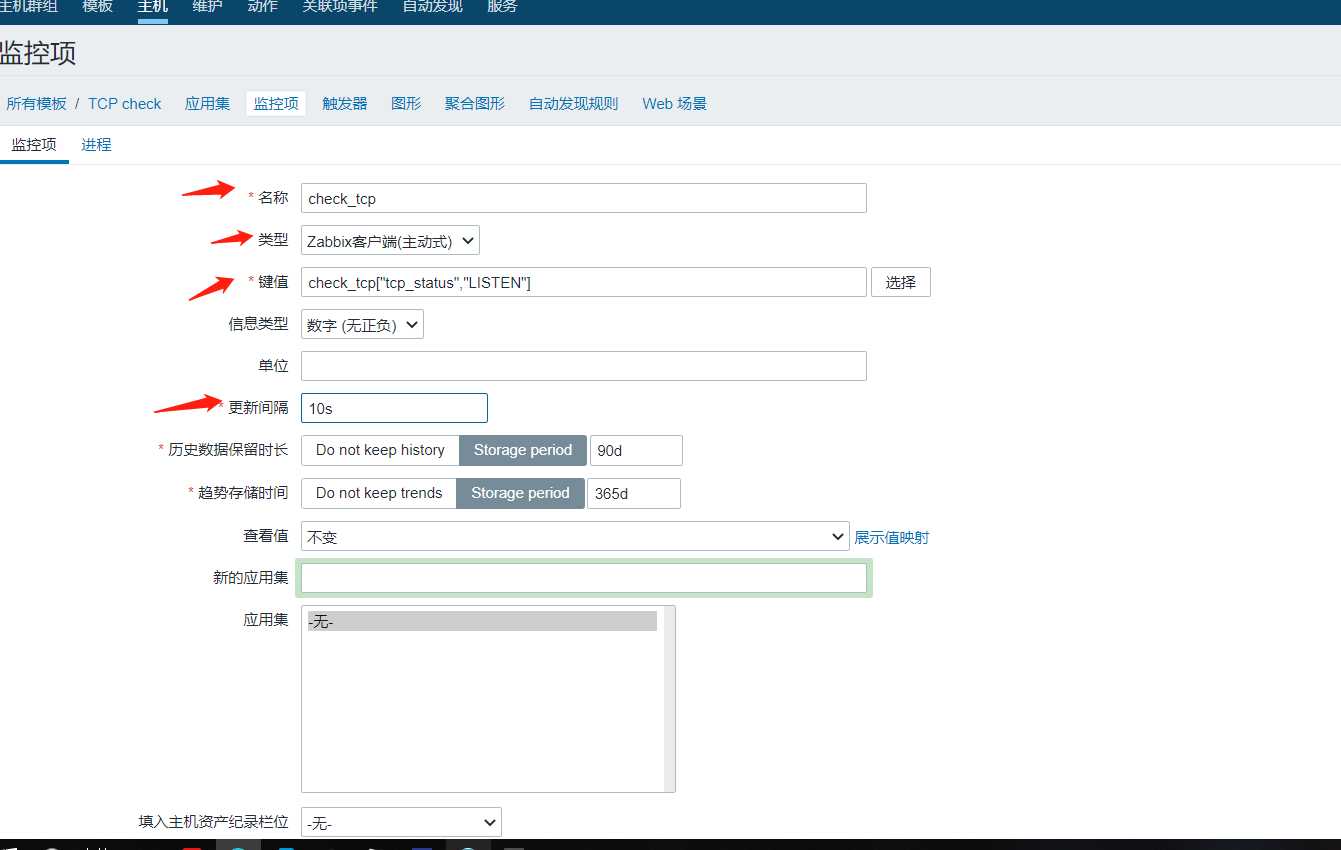Open the 聚合图形 sub-navigation link
This screenshot has width=1341, height=850.
click(475, 103)
